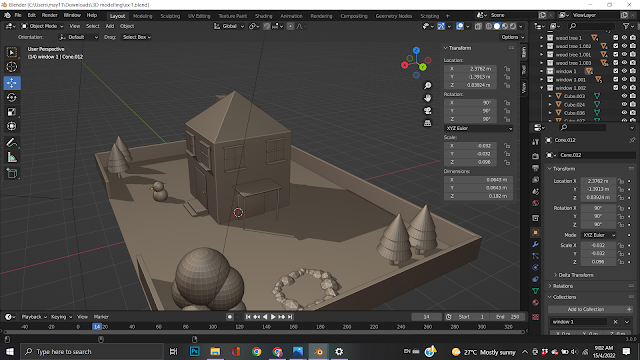Select the Select Box tool in the toolbar
This screenshot has height=360, width=640.
point(11,52)
